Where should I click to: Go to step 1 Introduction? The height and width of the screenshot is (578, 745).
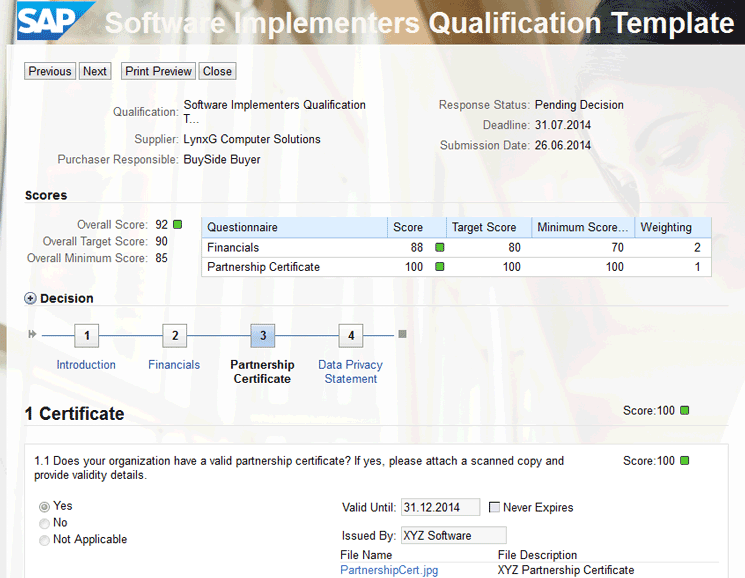[86, 336]
